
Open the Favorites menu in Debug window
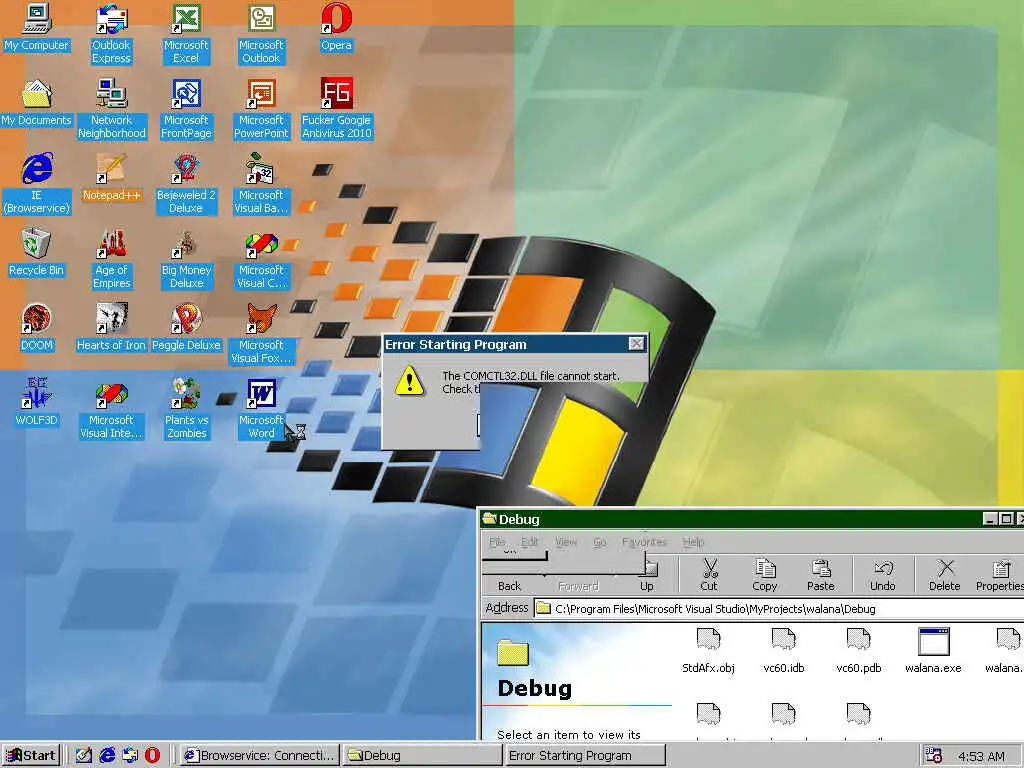pyautogui.click(x=645, y=542)
